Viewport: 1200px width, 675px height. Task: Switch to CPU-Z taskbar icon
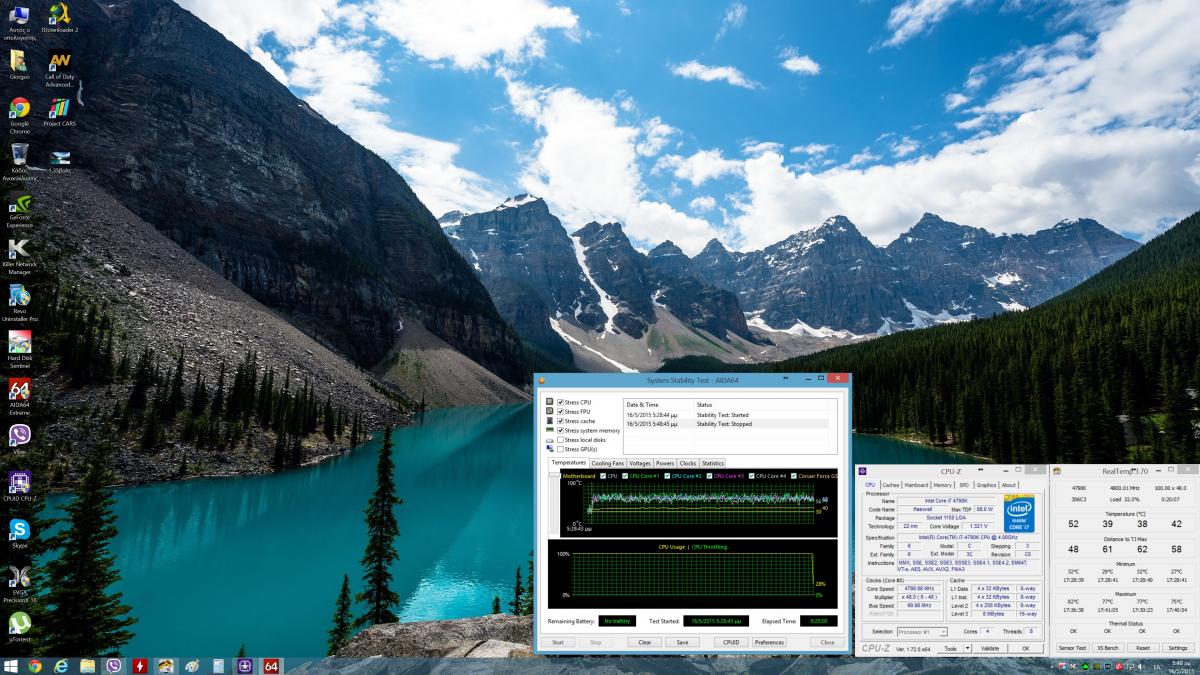point(245,665)
